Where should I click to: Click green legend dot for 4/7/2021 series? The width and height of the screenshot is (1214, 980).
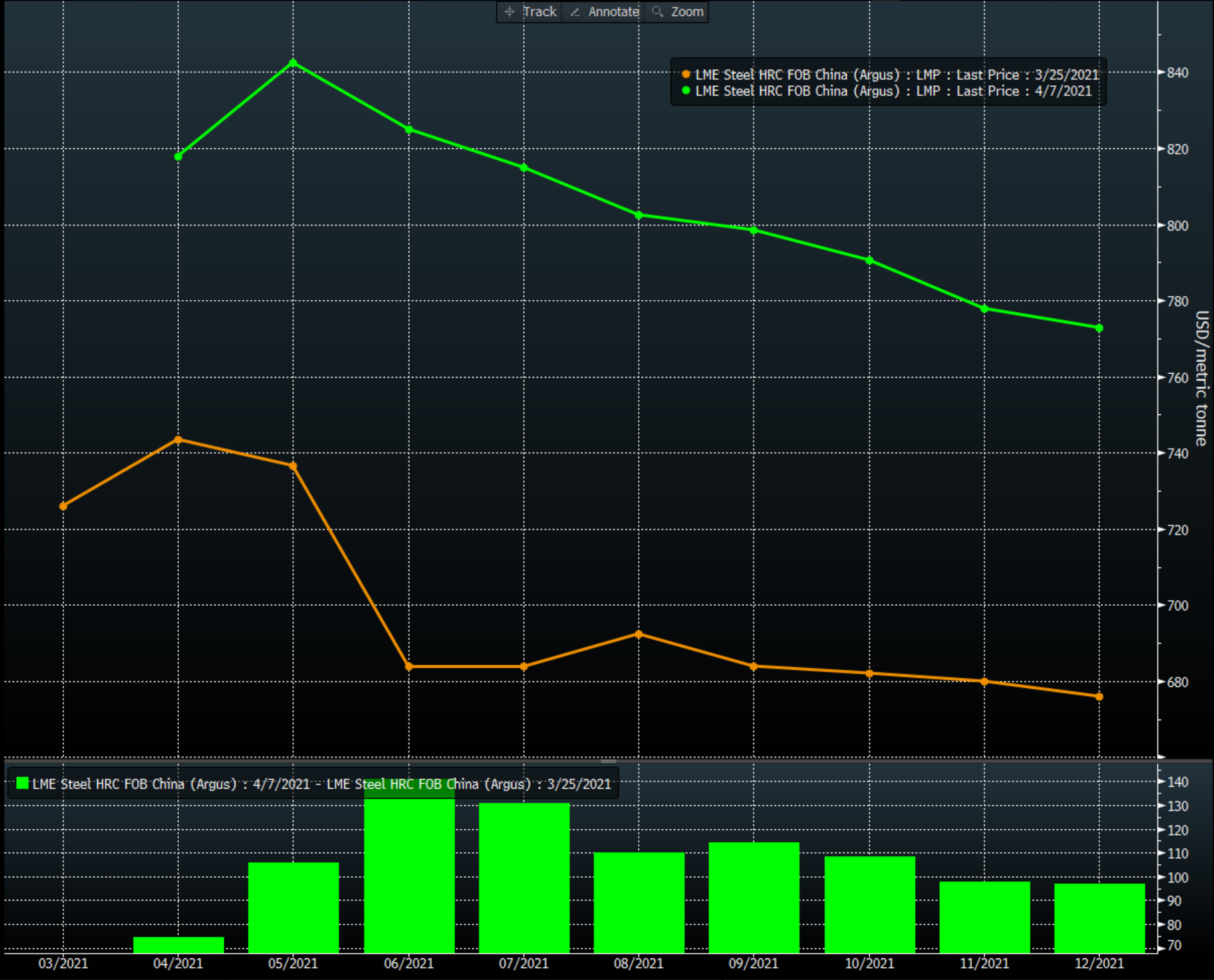686,91
